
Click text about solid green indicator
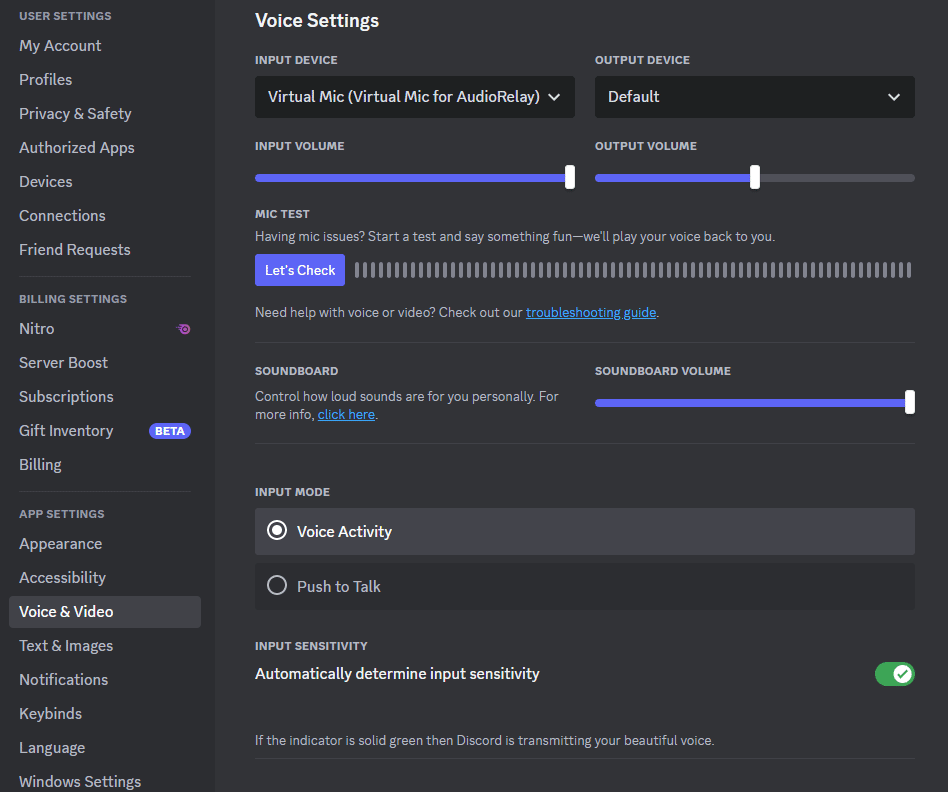(x=484, y=741)
